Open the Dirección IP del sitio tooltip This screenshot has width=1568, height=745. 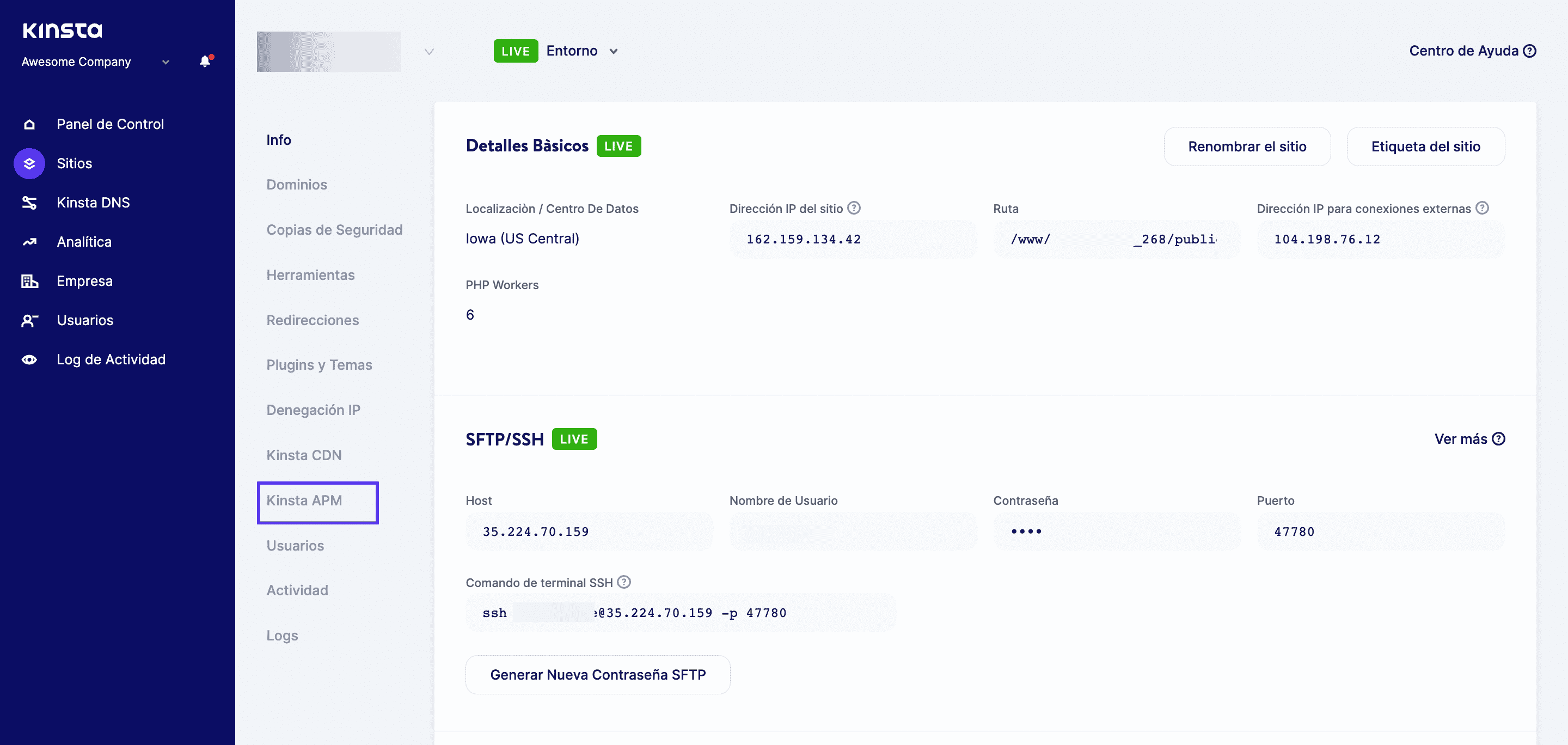pyautogui.click(x=855, y=207)
